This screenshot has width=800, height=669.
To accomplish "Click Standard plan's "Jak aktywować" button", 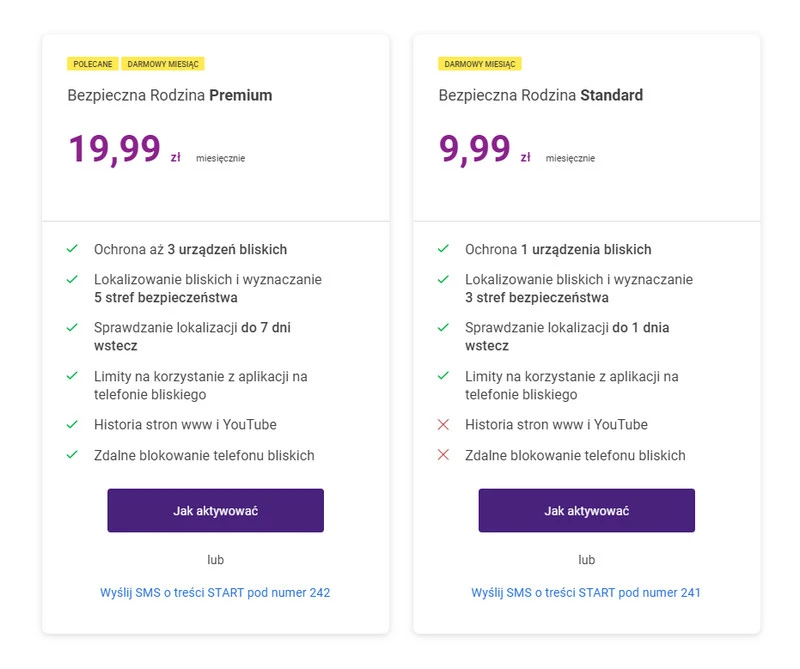I will 586,510.
